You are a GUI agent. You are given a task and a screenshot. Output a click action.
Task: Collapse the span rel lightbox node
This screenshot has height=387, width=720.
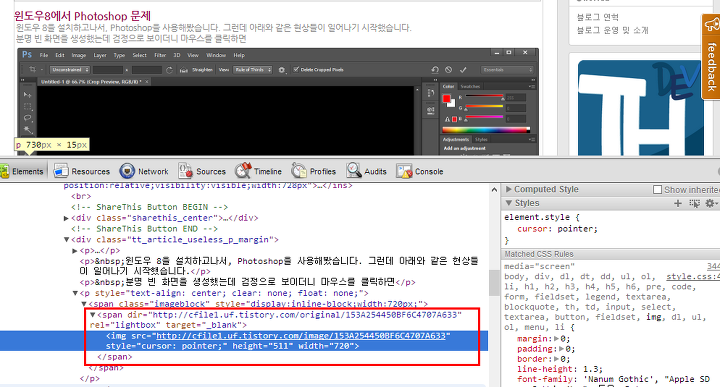pos(92,315)
